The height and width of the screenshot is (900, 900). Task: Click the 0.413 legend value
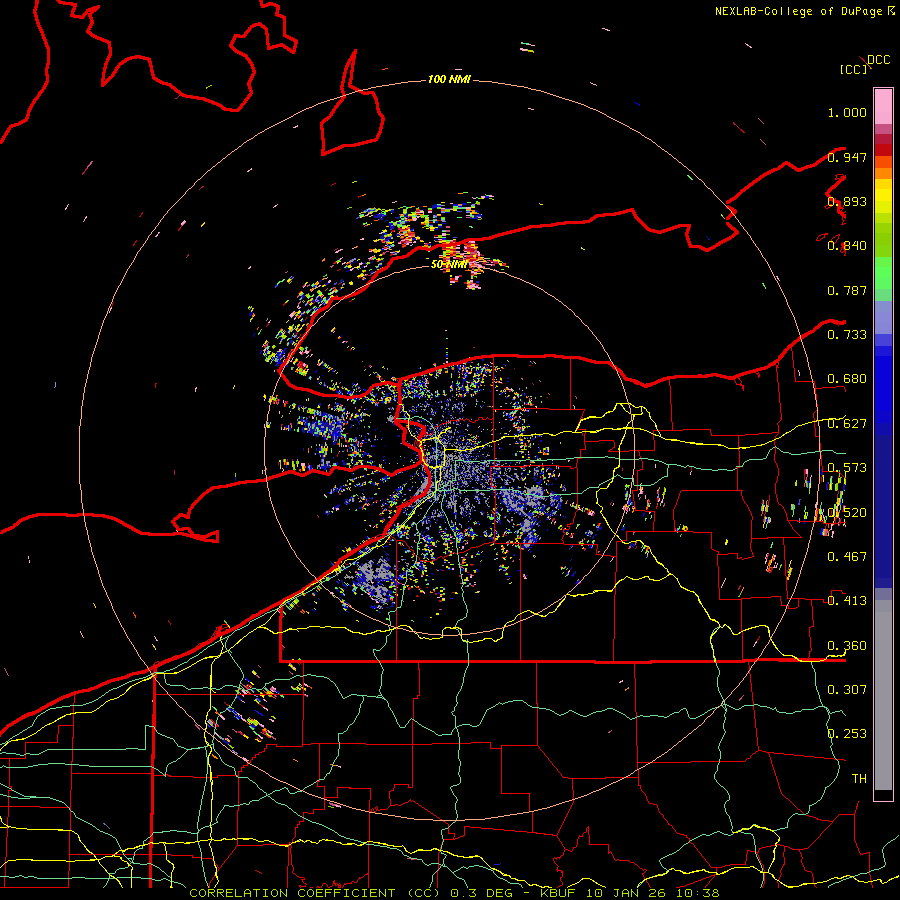tap(847, 600)
